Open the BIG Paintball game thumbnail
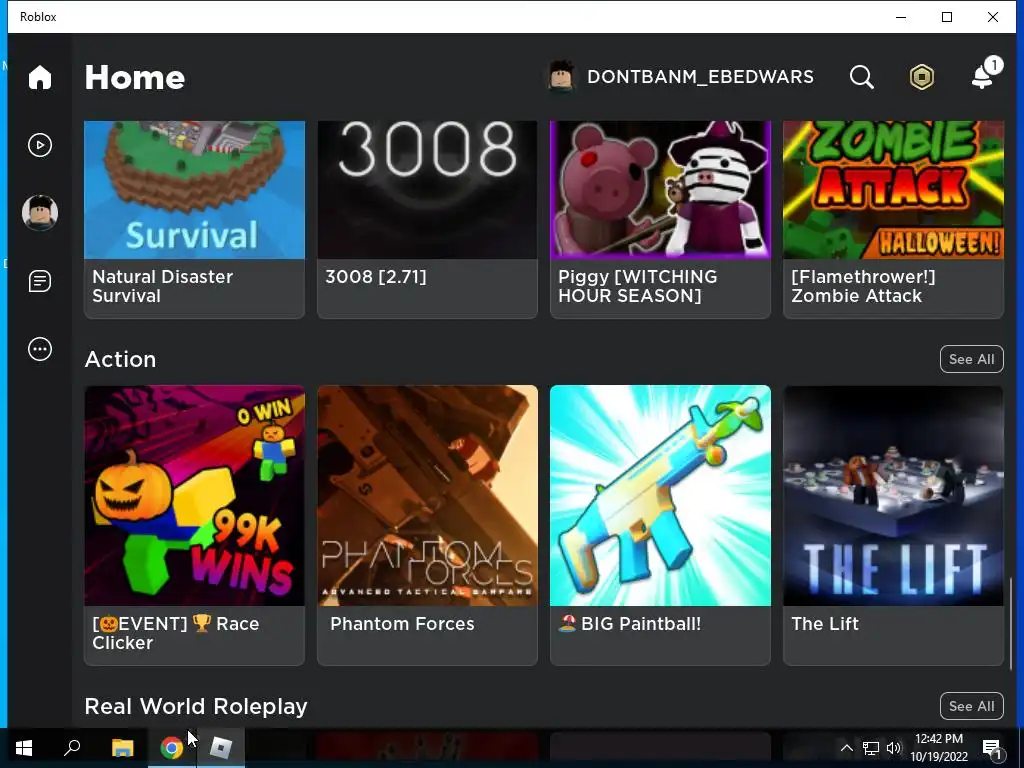1024x768 pixels. tap(660, 496)
